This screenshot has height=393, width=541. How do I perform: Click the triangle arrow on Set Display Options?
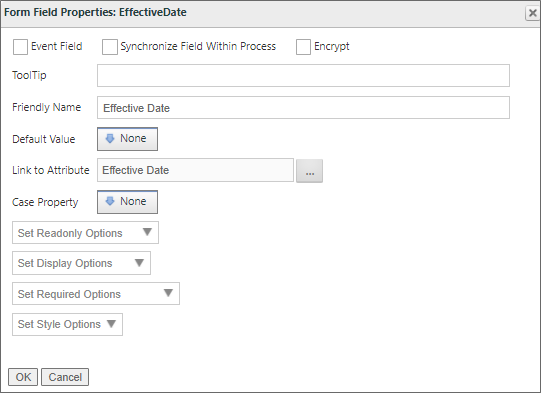coord(139,263)
